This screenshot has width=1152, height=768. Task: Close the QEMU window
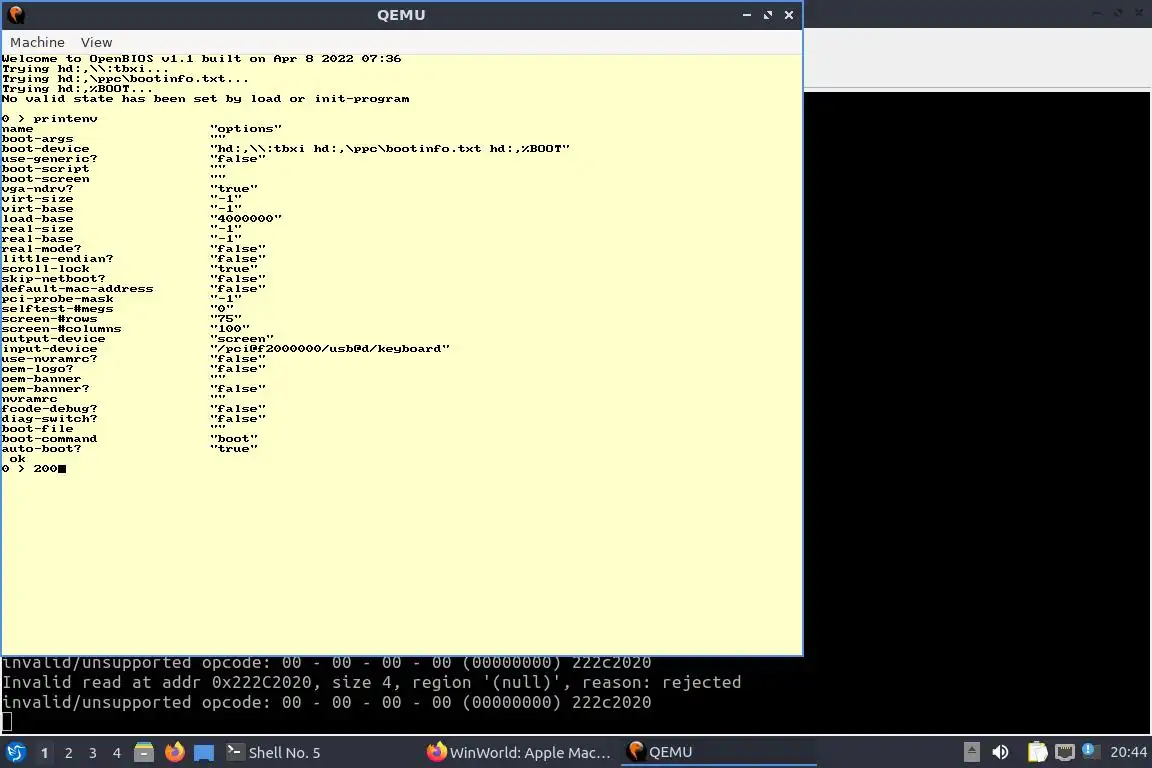[x=789, y=15]
